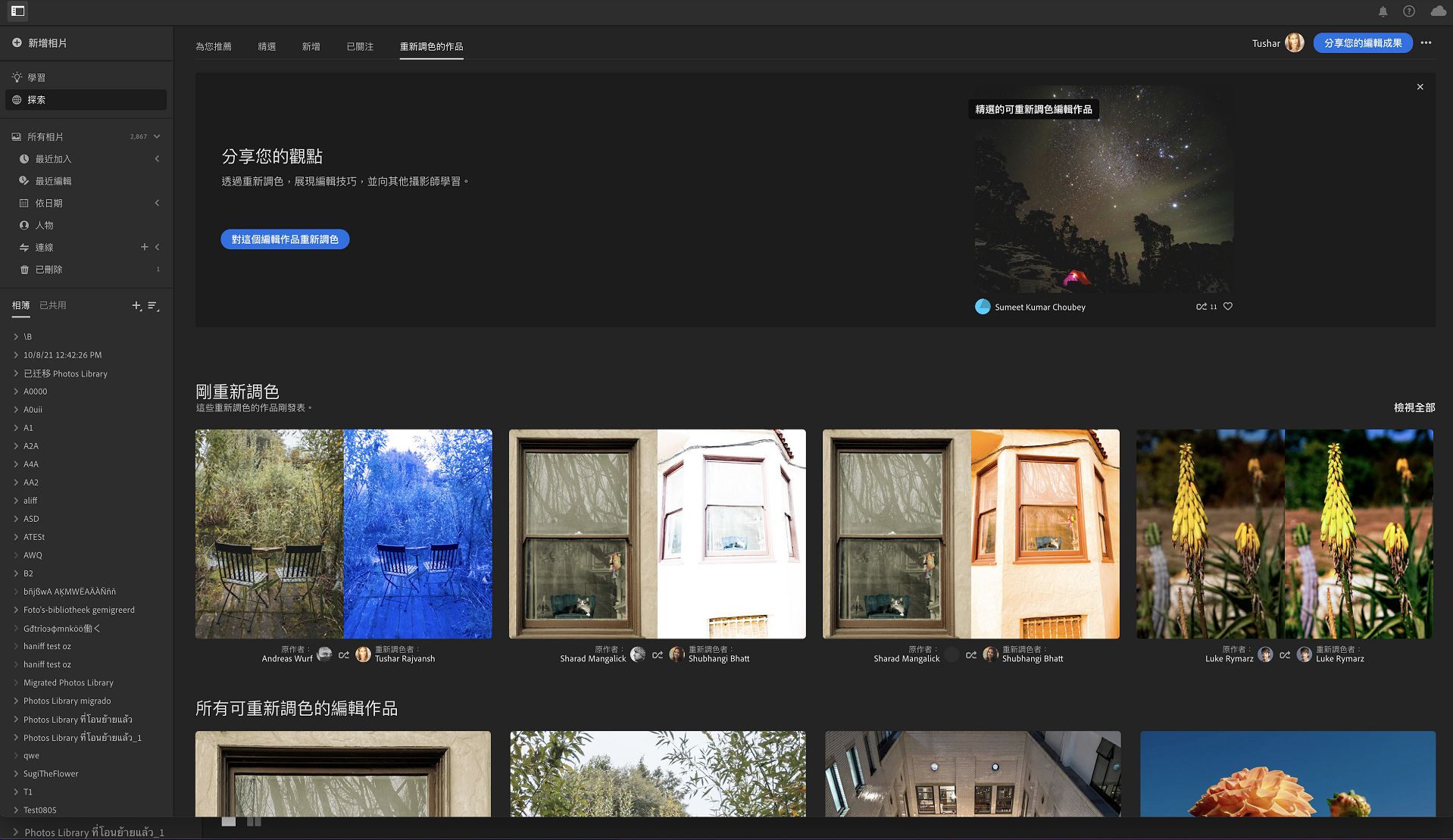1453x840 pixels.
Task: Expand the 依日期 chevron
Action: coord(157,203)
